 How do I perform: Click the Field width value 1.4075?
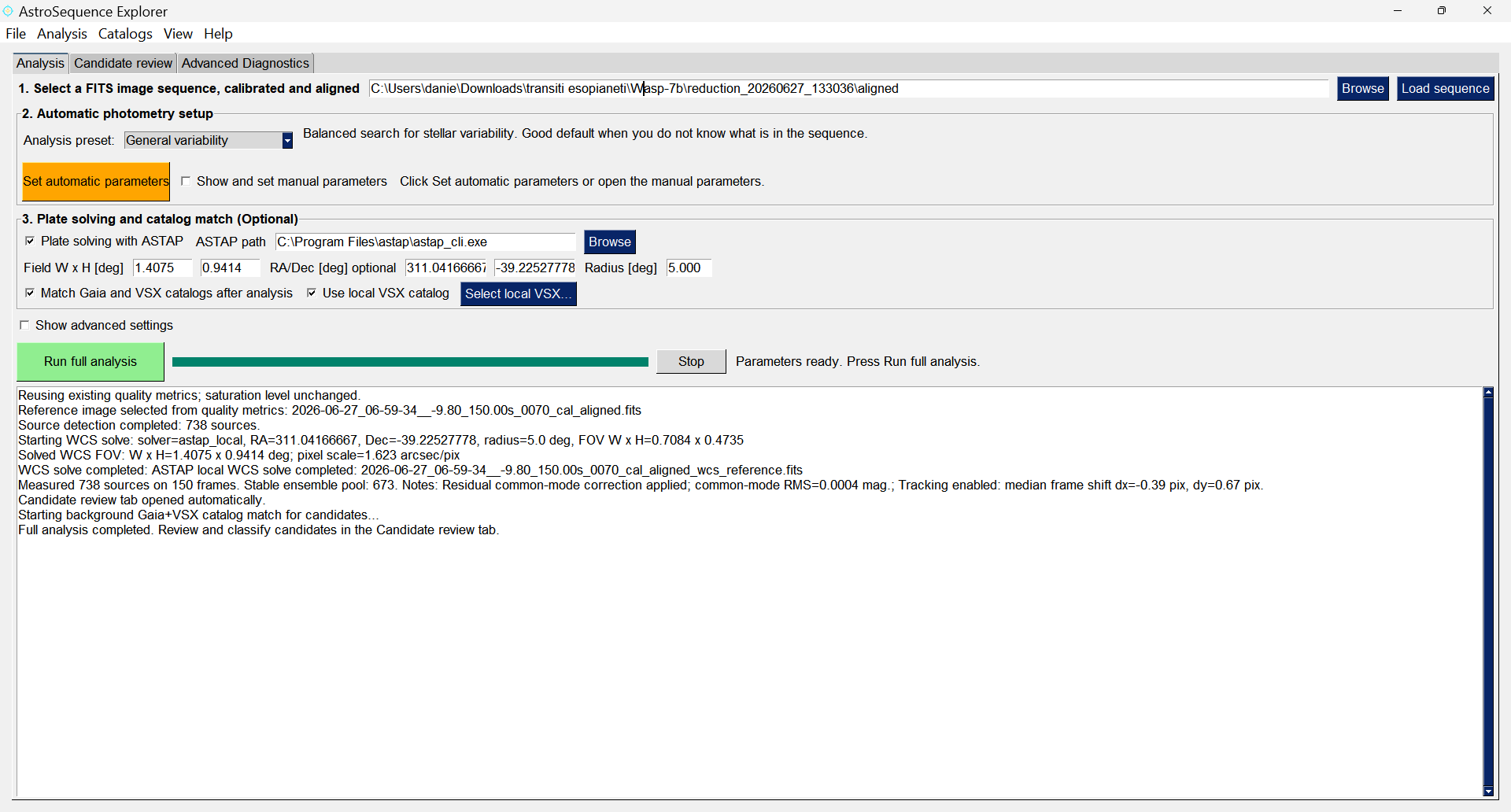(163, 268)
